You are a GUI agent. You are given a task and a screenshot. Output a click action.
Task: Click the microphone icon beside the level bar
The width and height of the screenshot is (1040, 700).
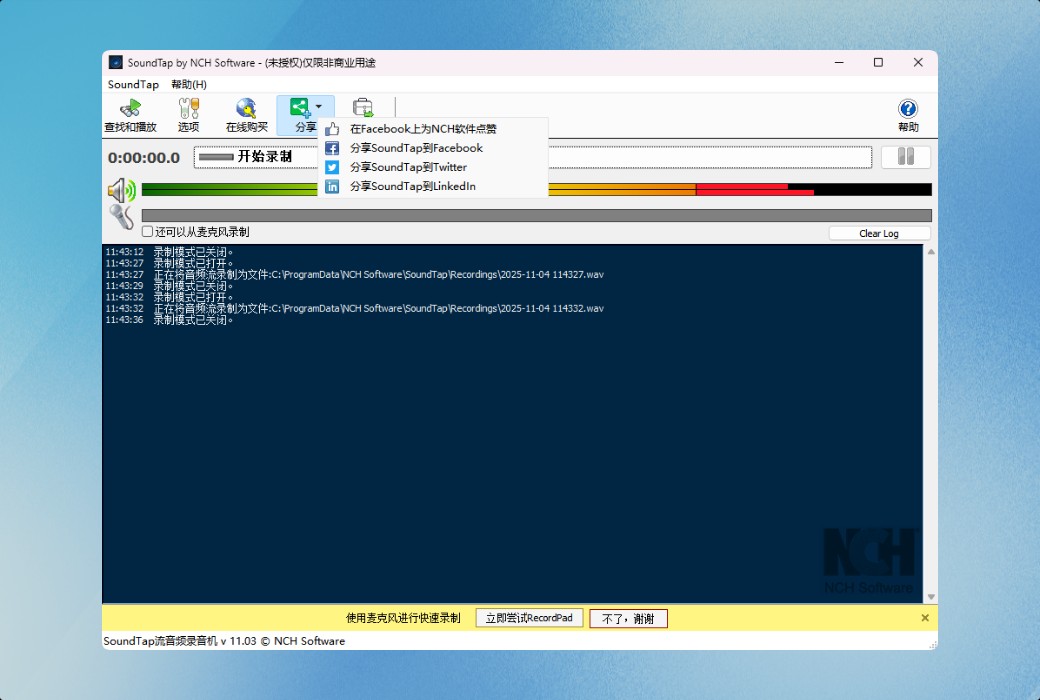pos(122,215)
